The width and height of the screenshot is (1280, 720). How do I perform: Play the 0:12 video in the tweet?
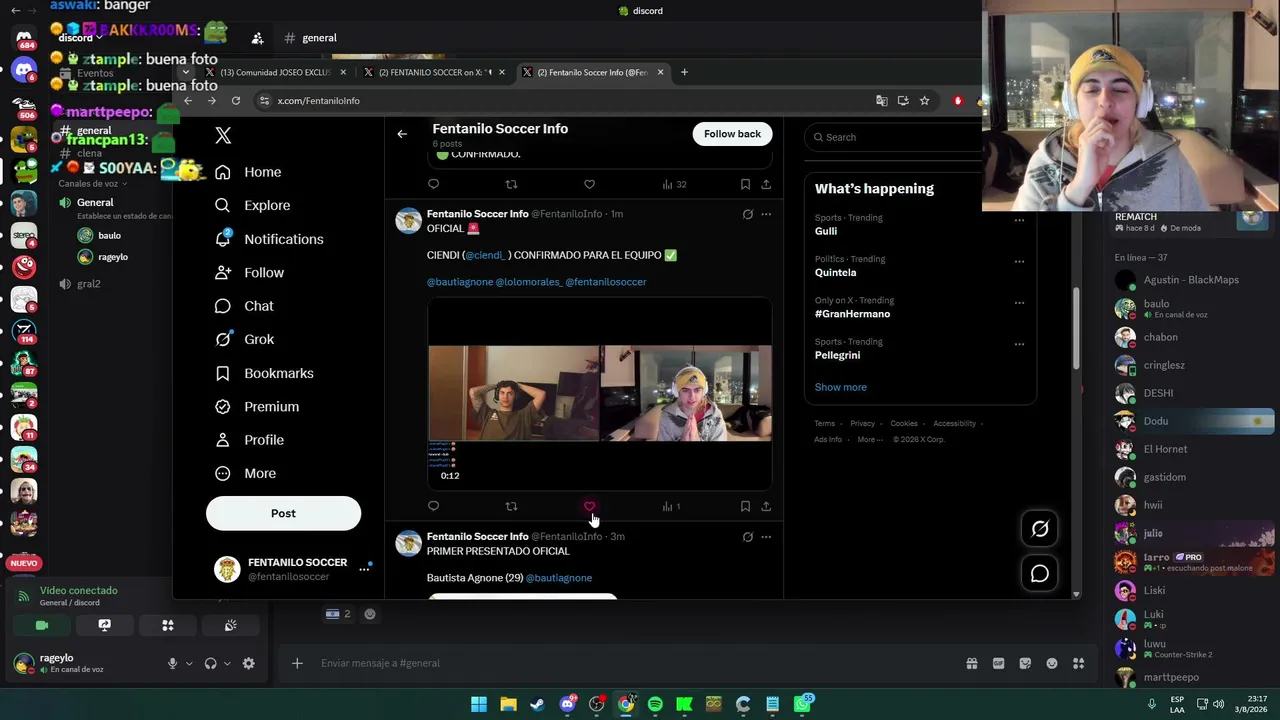click(x=600, y=393)
